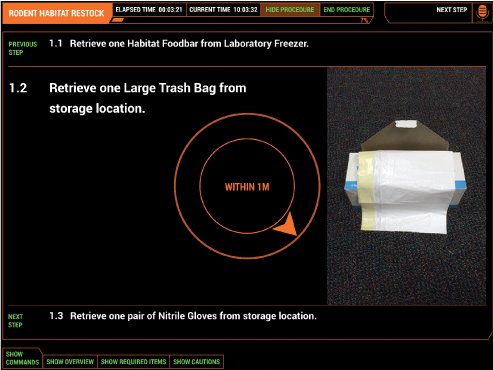Screen dimensions: 493x370
Task: Click the trash bag box photo
Action: point(406,186)
